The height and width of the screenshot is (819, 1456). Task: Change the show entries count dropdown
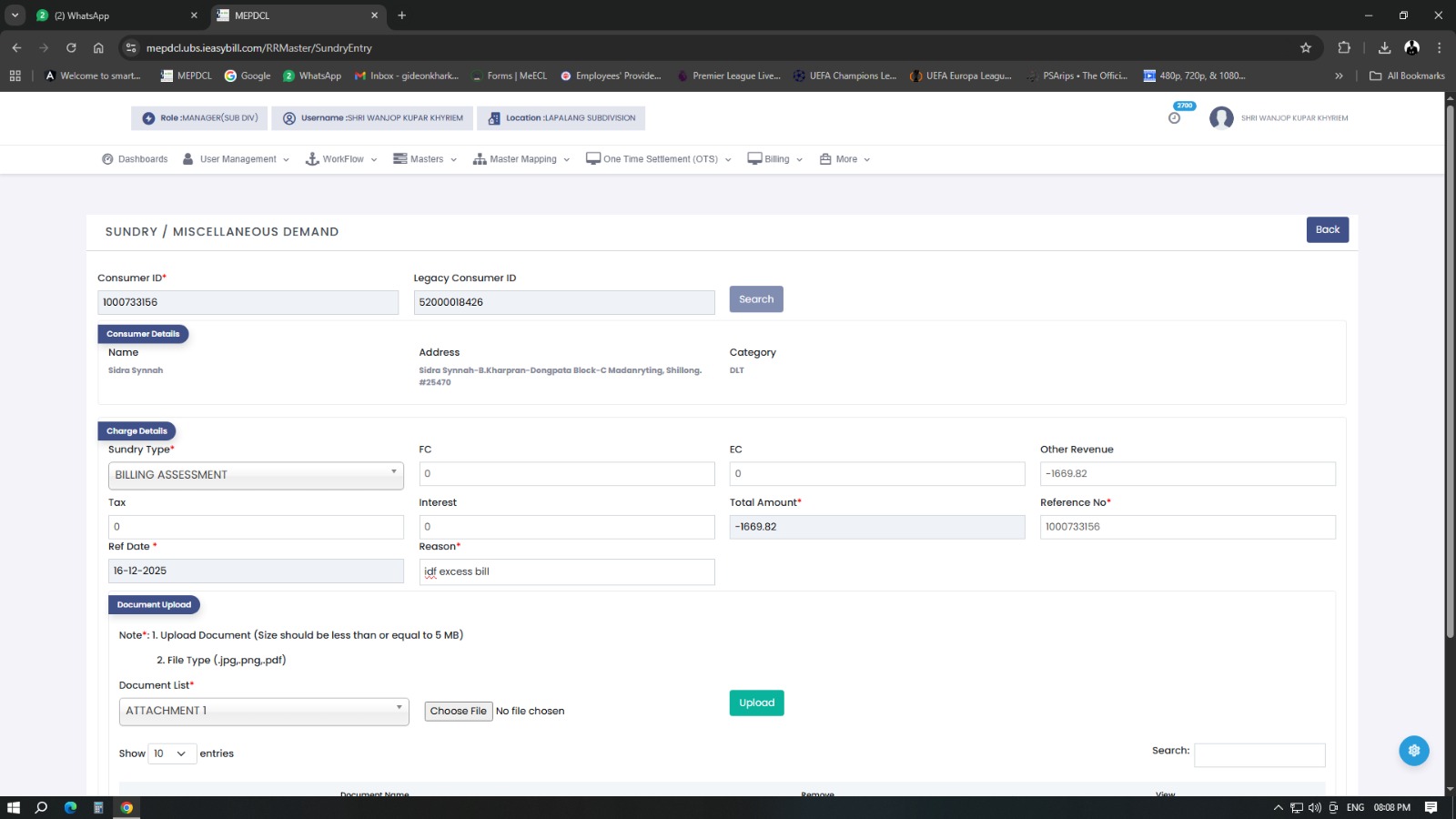pyautogui.click(x=172, y=753)
